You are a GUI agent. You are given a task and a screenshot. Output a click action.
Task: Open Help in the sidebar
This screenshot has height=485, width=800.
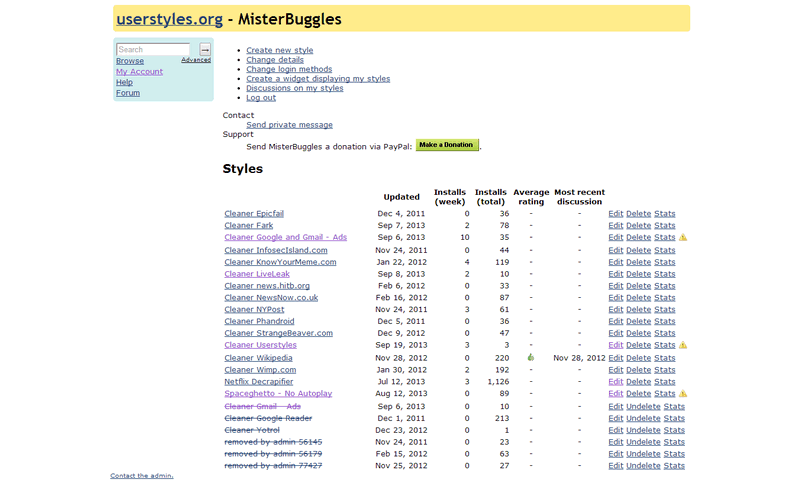click(x=124, y=82)
